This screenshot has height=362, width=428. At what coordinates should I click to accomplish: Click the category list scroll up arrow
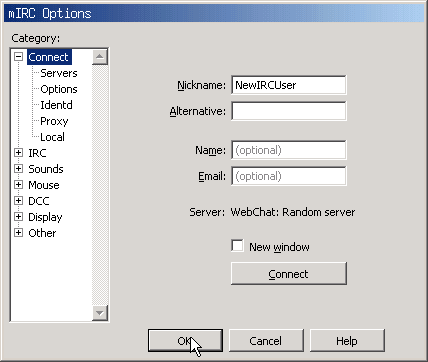tap(100, 57)
